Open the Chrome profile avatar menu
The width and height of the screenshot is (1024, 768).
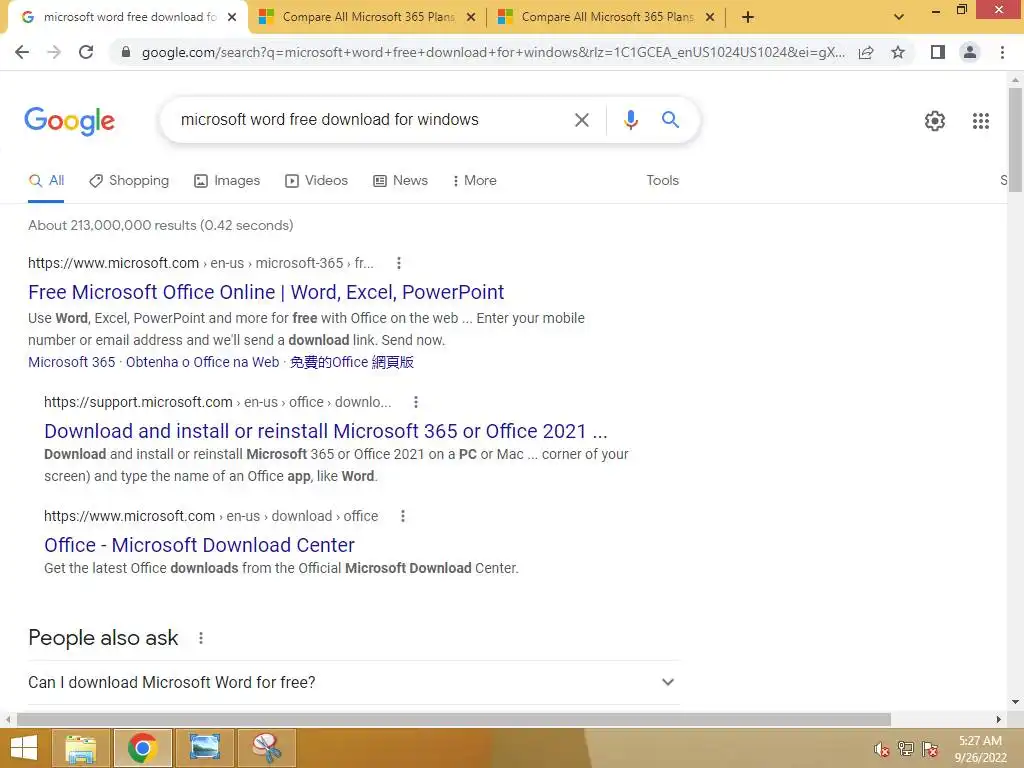pos(970,52)
